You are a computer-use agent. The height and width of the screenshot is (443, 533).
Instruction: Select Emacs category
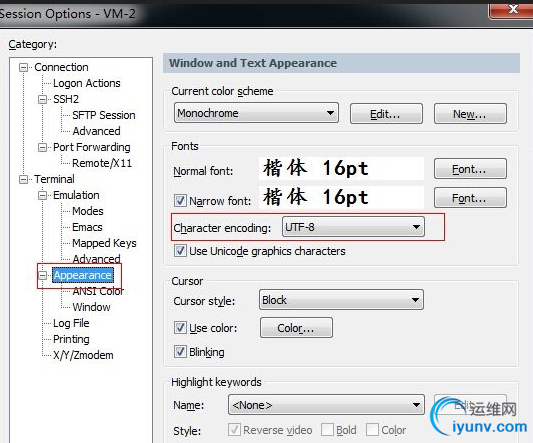click(x=87, y=227)
